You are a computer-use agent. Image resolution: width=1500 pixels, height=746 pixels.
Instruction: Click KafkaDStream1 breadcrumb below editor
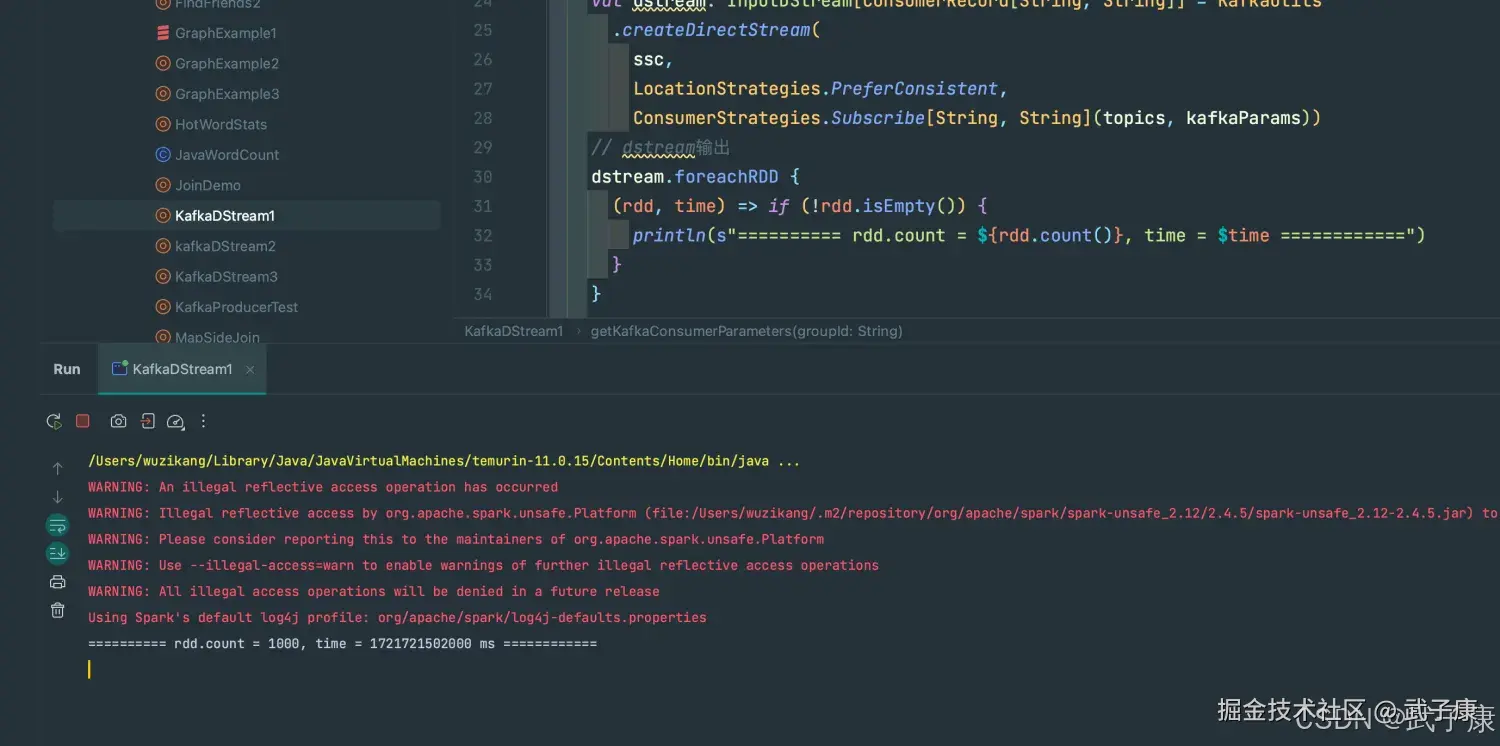[x=514, y=331]
